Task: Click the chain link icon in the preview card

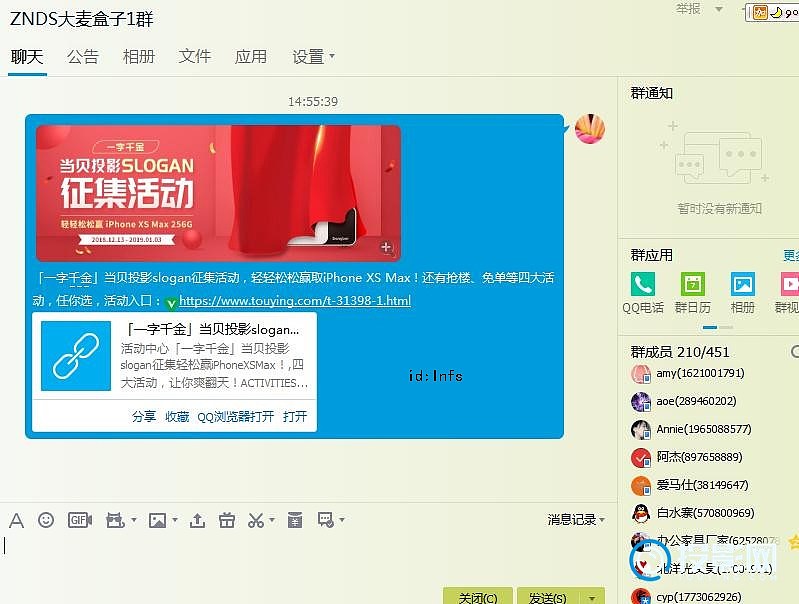Action: [x=76, y=356]
